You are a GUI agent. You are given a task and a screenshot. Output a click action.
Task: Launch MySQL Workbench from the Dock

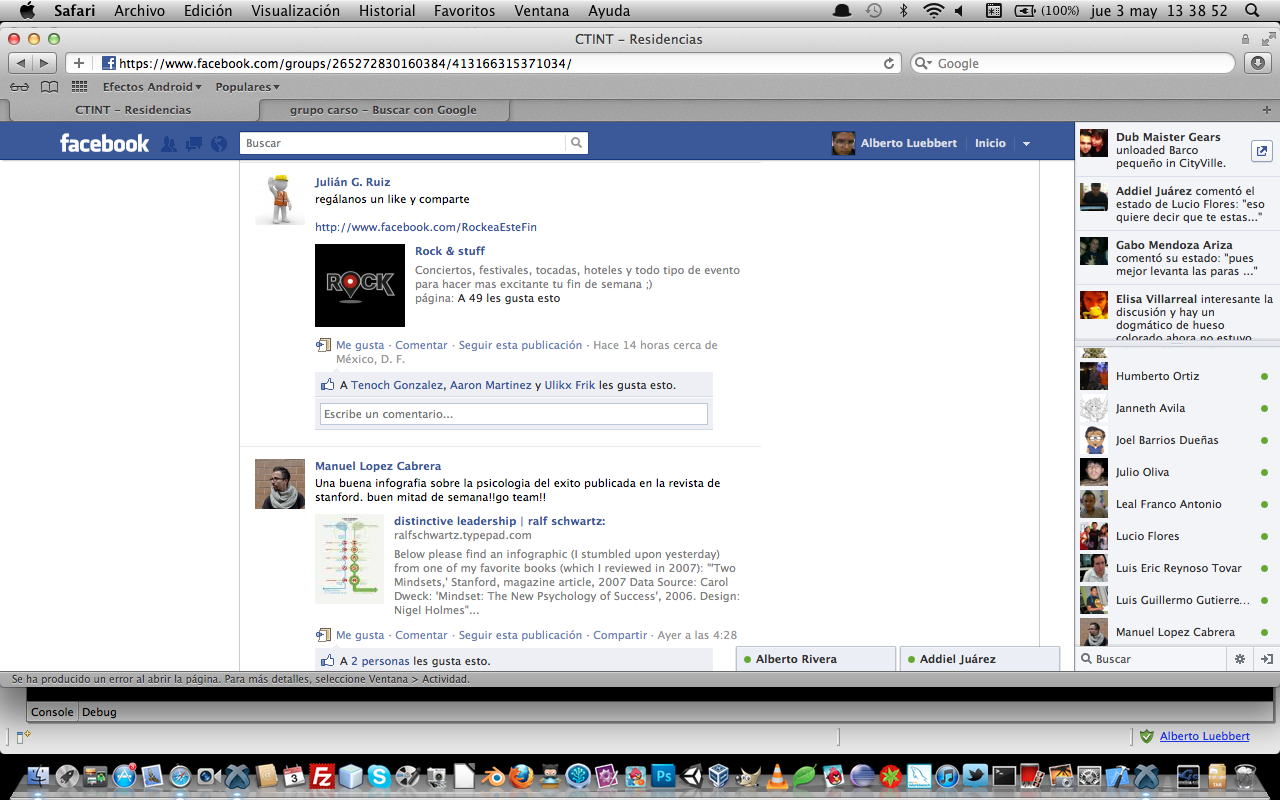click(918, 776)
